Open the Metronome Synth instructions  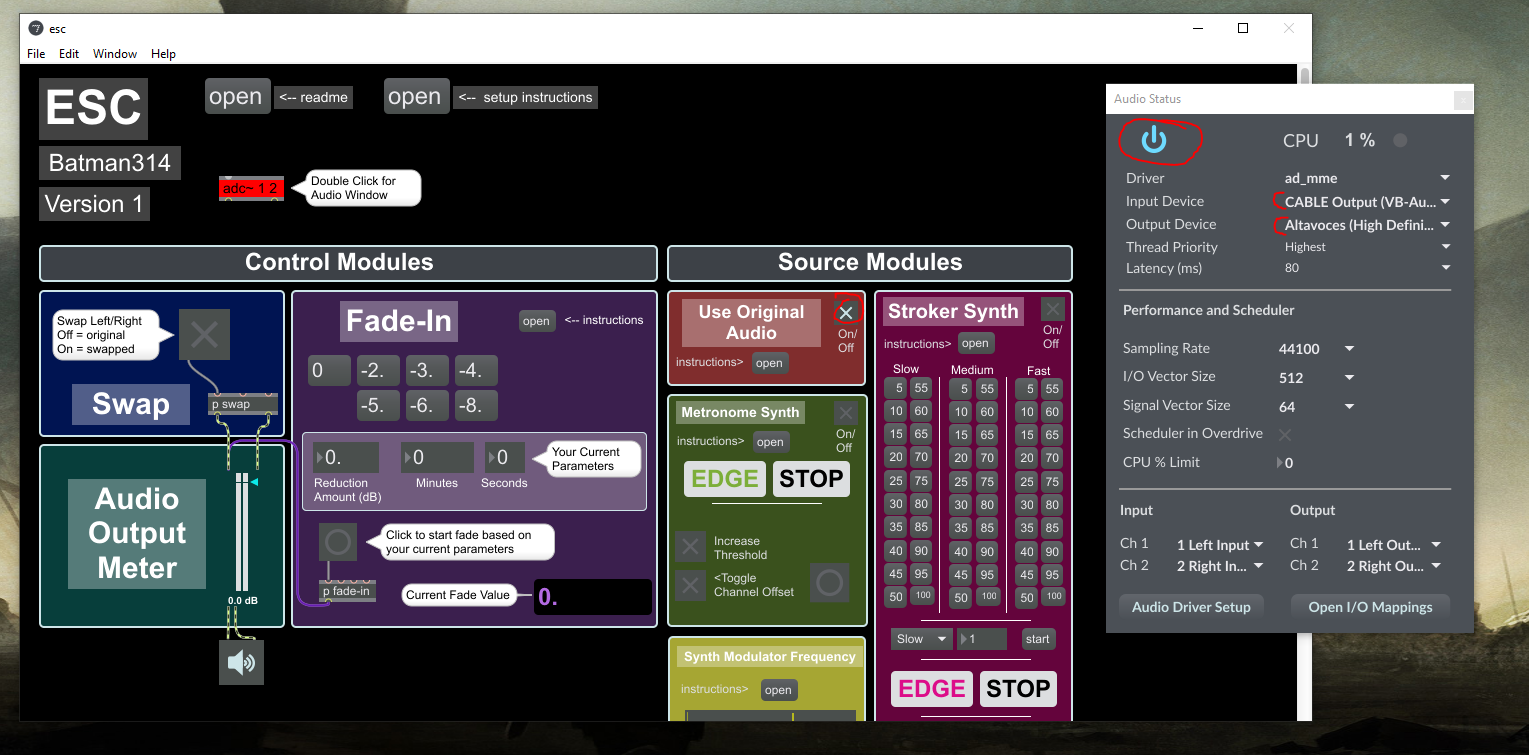pos(770,442)
